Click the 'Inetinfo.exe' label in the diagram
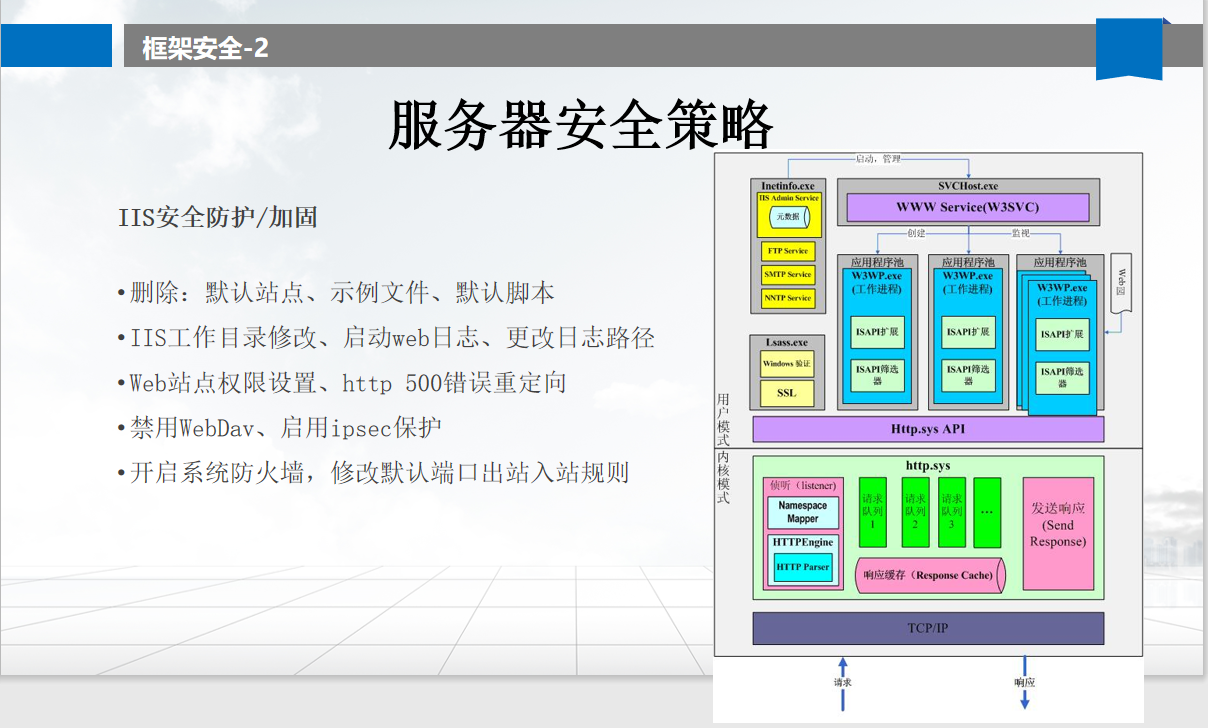This screenshot has height=728, width=1208. [787, 186]
